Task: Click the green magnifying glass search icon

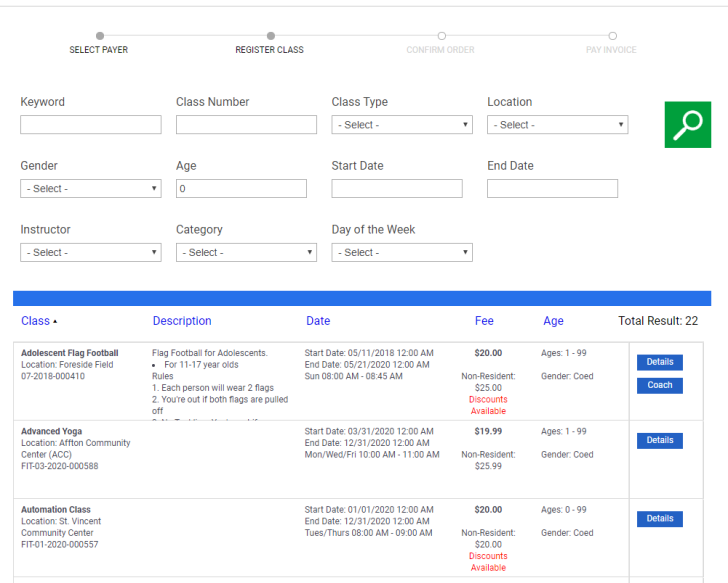Action: (x=687, y=125)
